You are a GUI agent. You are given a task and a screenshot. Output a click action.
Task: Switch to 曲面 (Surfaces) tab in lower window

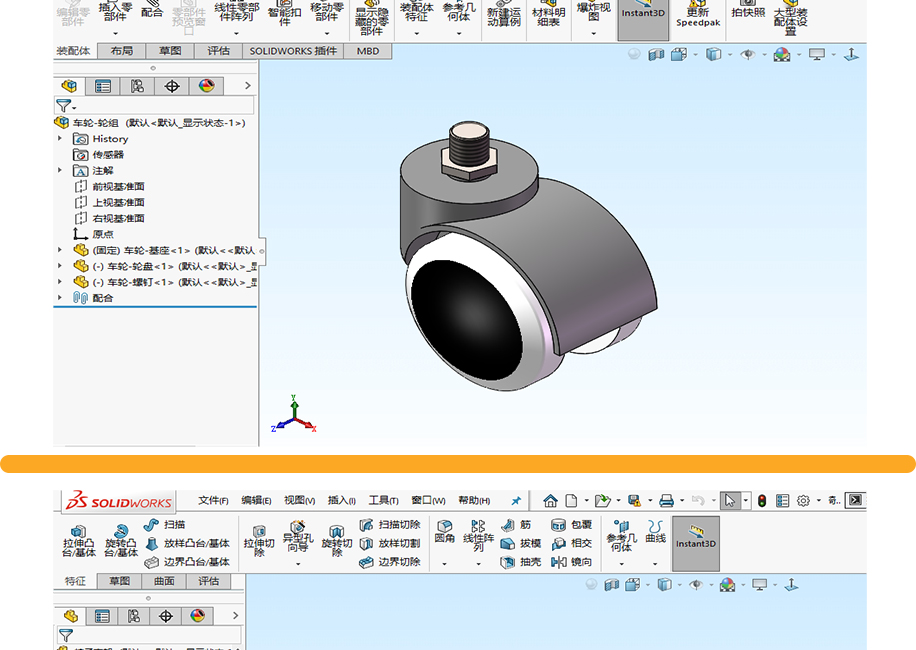[164, 581]
